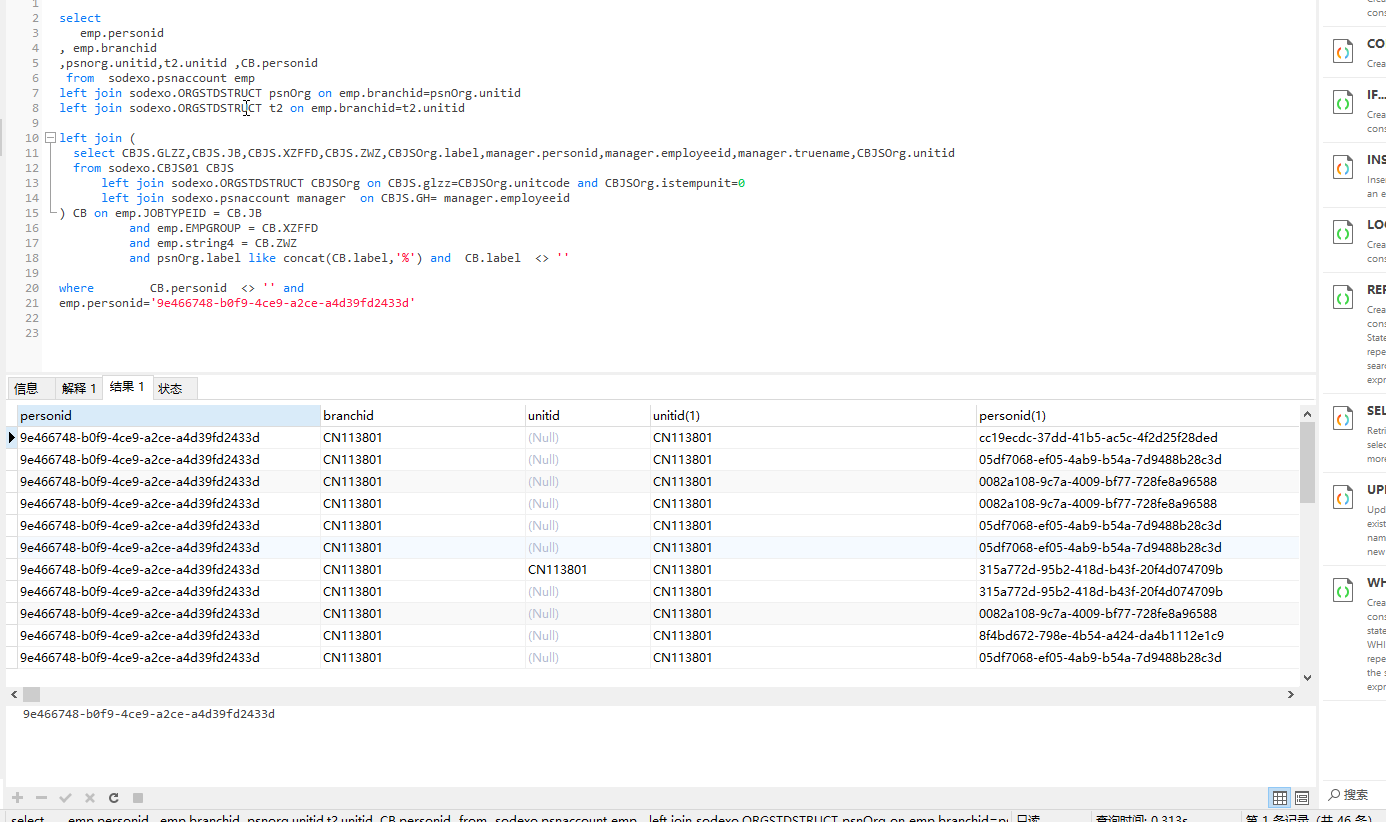The width and height of the screenshot is (1386, 822).
Task: Switch to grid view icon
Action: [x=1279, y=797]
